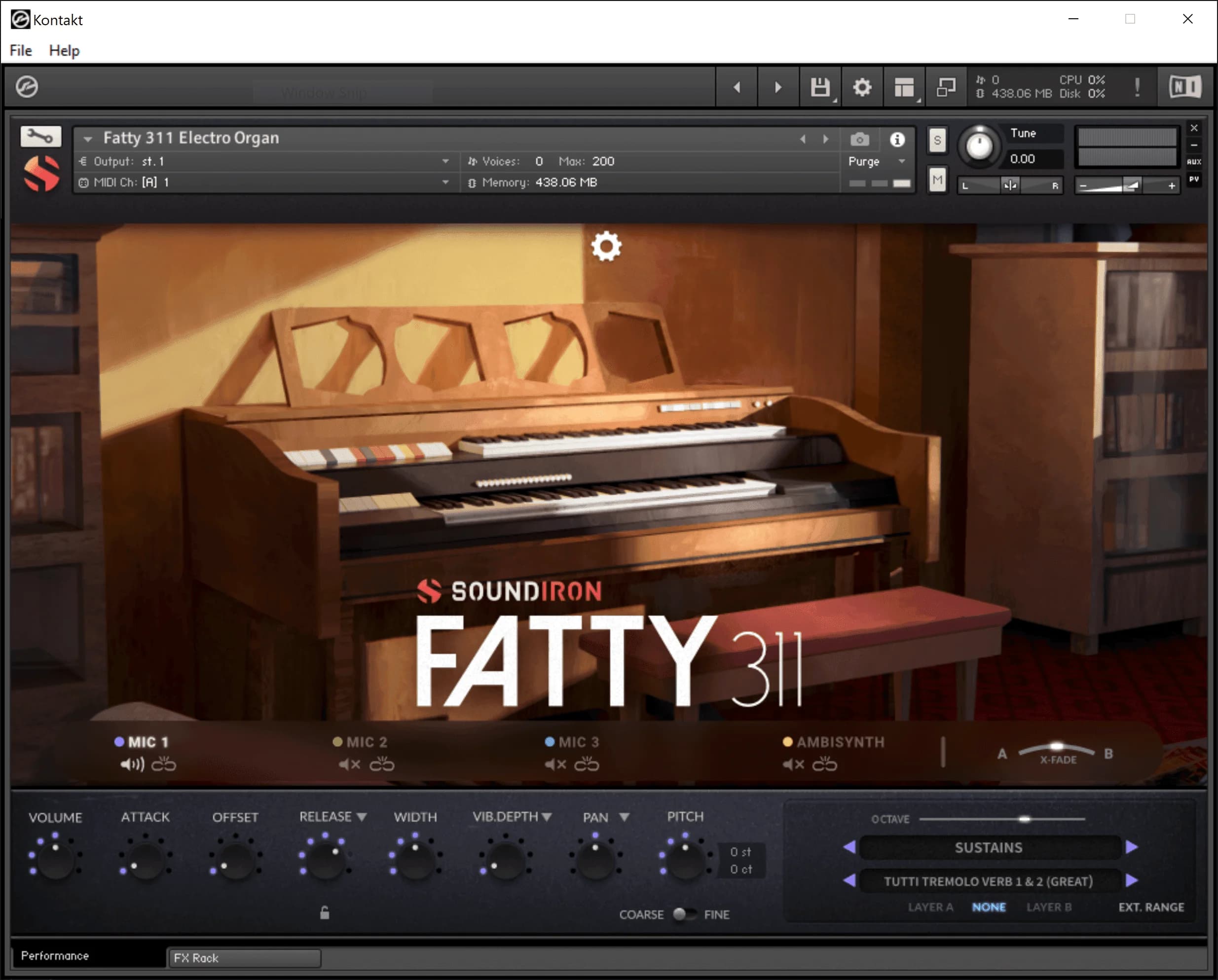Open the workspace layout icon in the toolbar
The height and width of the screenshot is (980, 1218).
903,87
